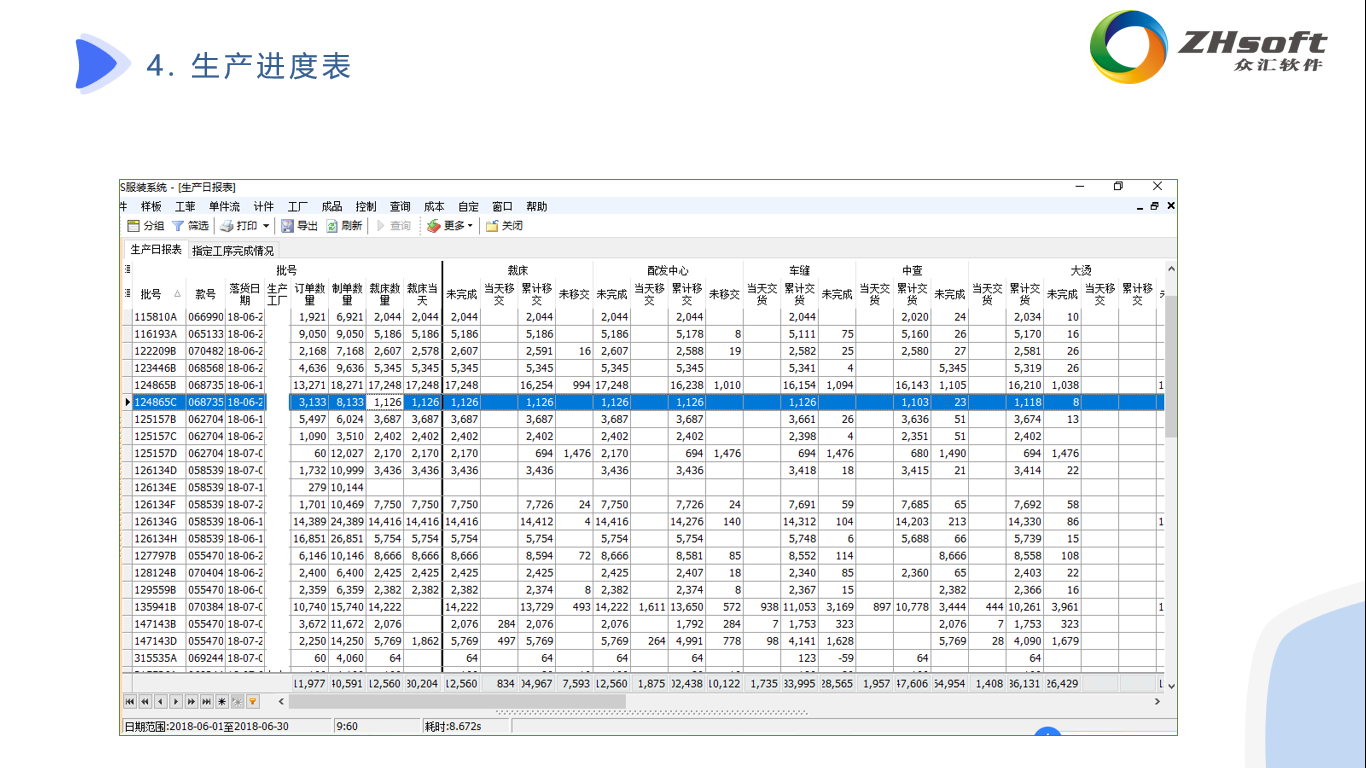1366x768 pixels.
Task: Restore the inner MDI child window
Action: (1154, 206)
